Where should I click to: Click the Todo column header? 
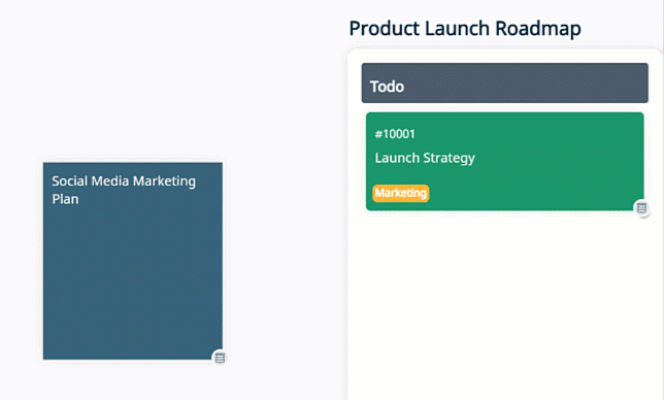(387, 87)
